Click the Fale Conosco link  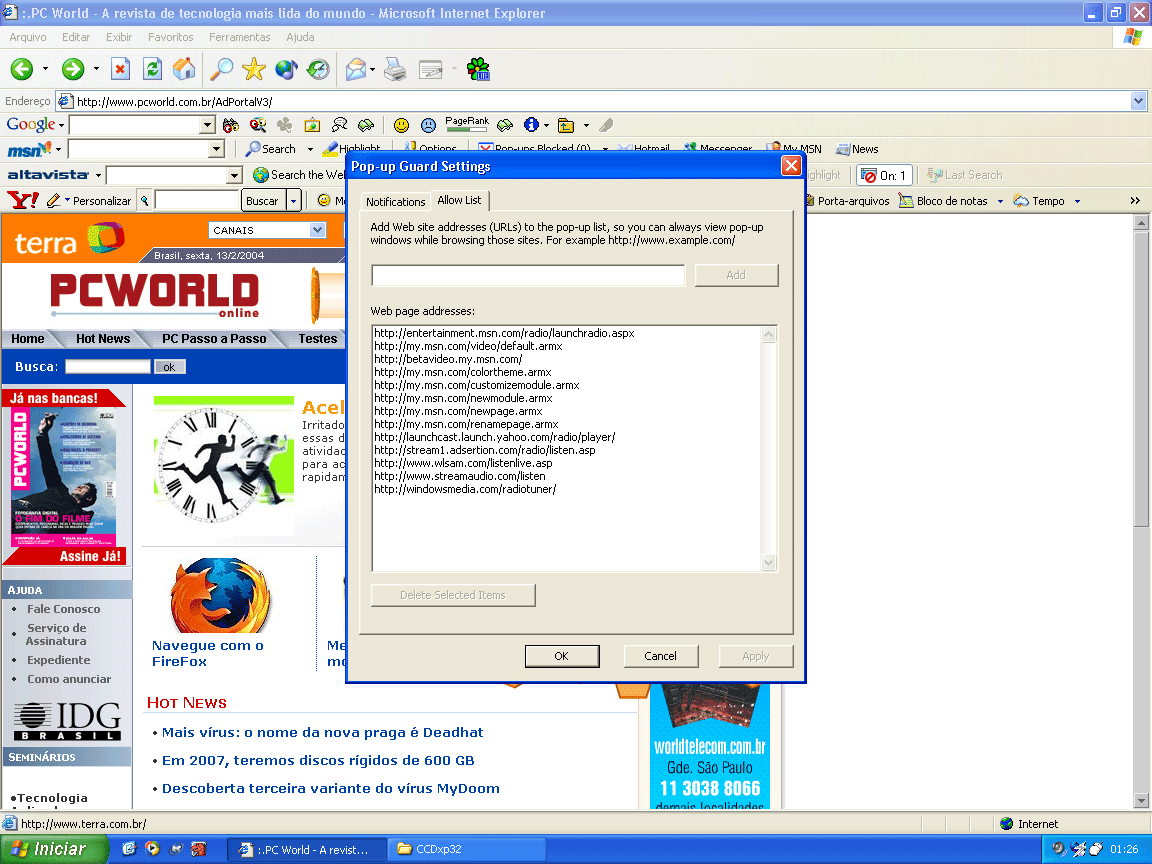coord(64,609)
